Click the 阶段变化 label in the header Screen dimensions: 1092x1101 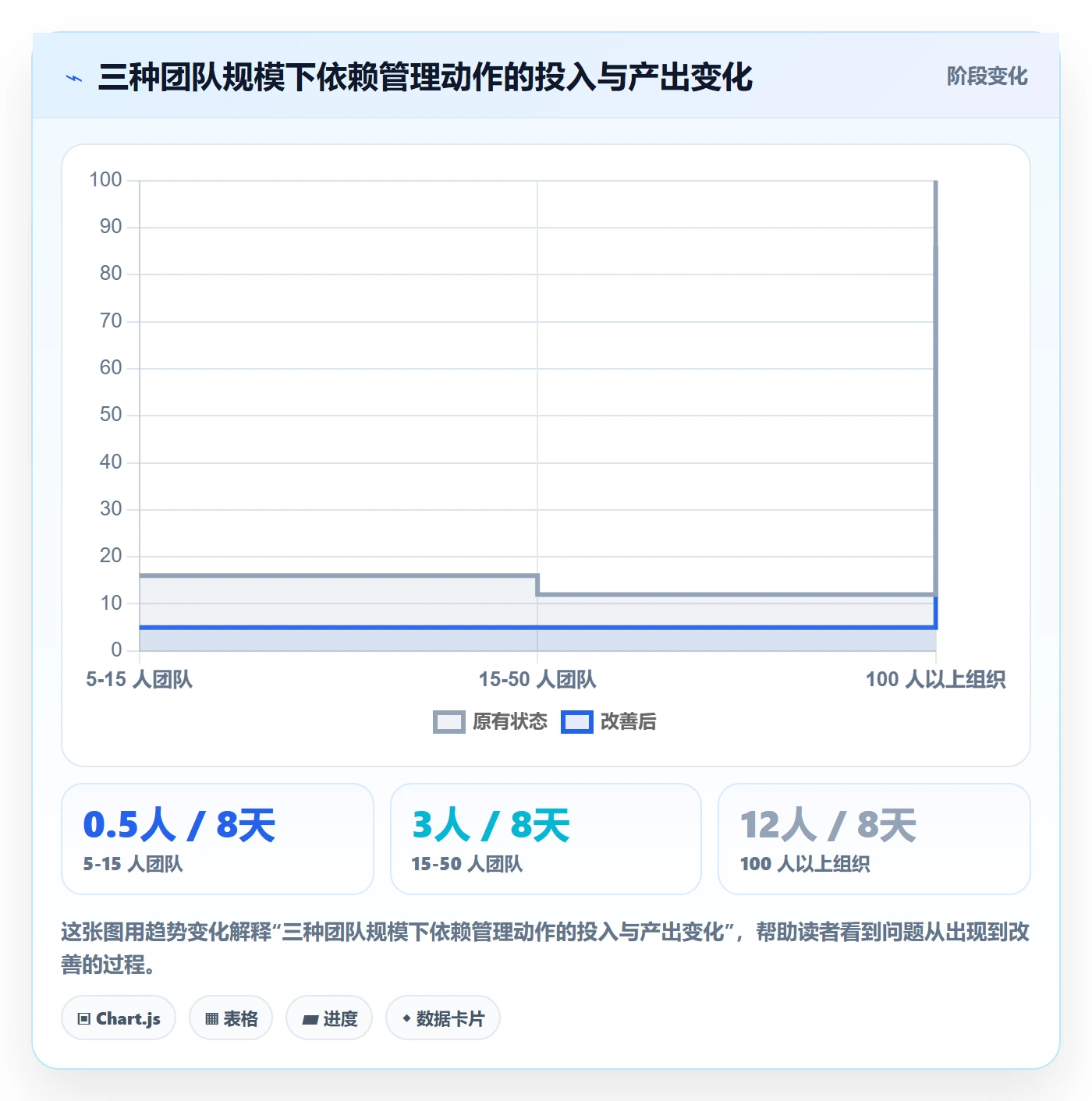987,76
